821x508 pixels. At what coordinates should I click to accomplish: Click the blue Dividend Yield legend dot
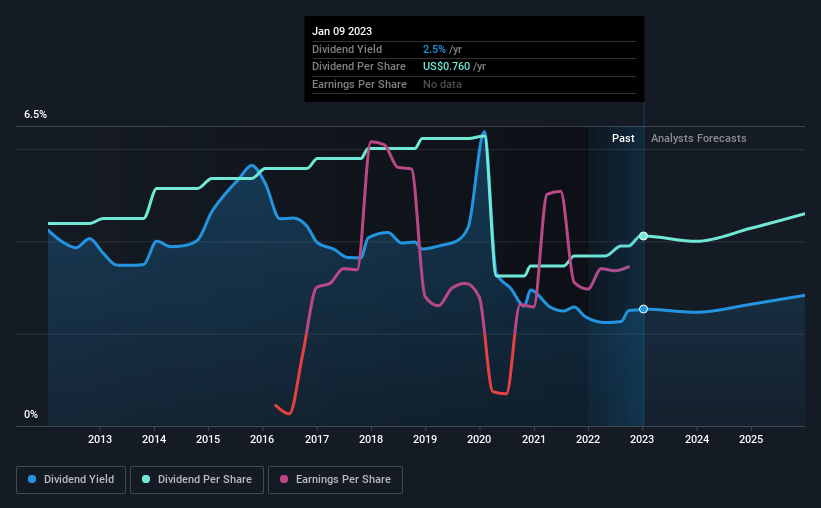coord(32,479)
